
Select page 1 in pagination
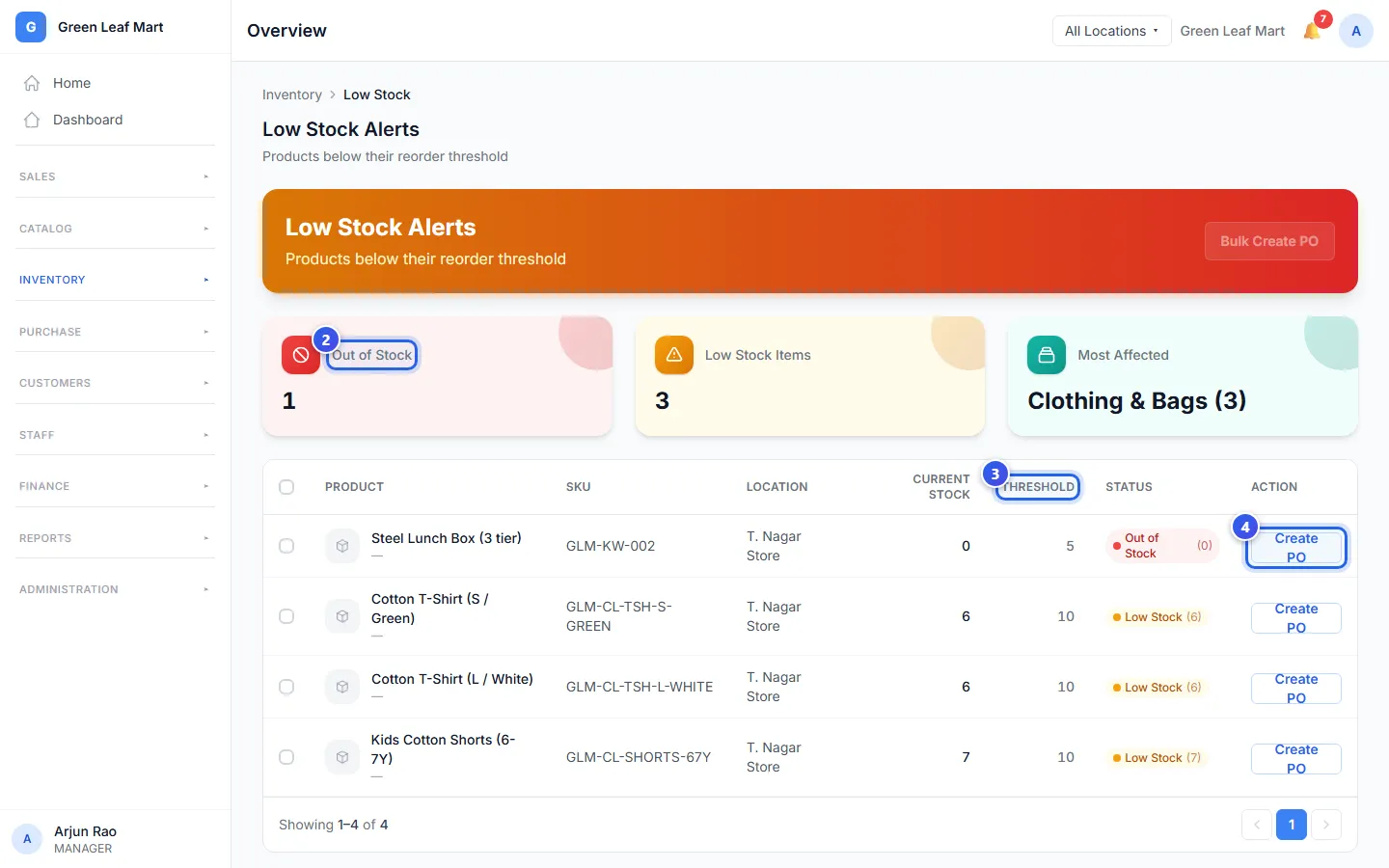[1292, 825]
